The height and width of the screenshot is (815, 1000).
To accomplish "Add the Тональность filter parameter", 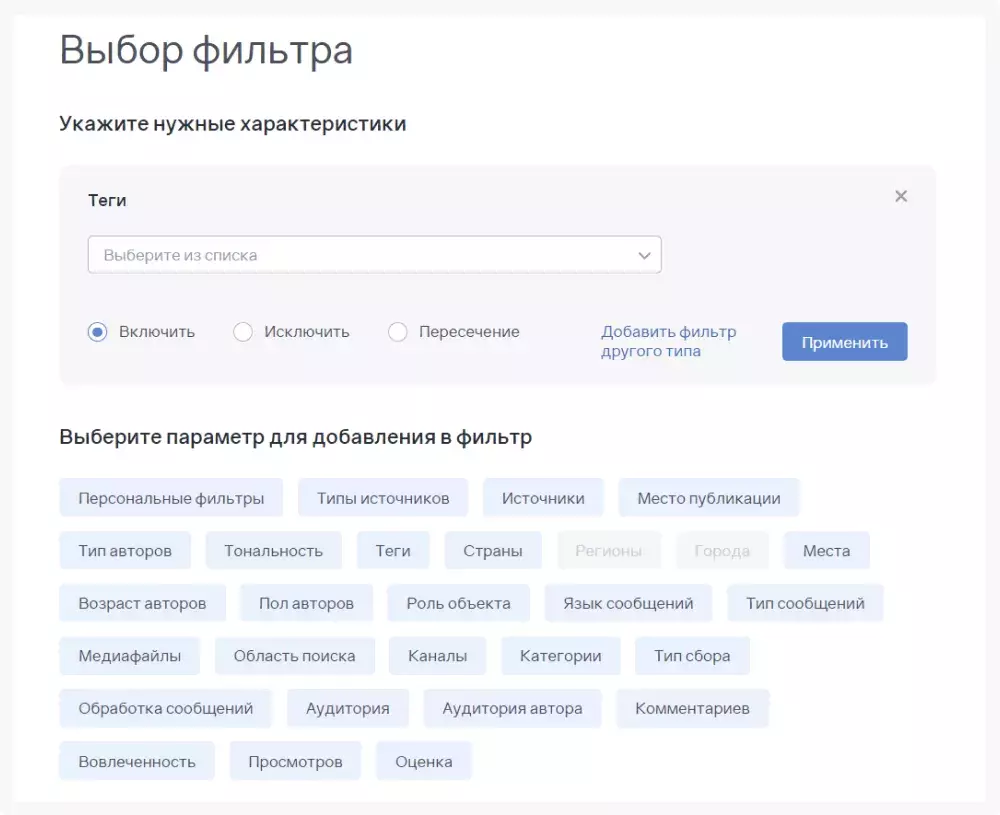I will pyautogui.click(x=273, y=550).
